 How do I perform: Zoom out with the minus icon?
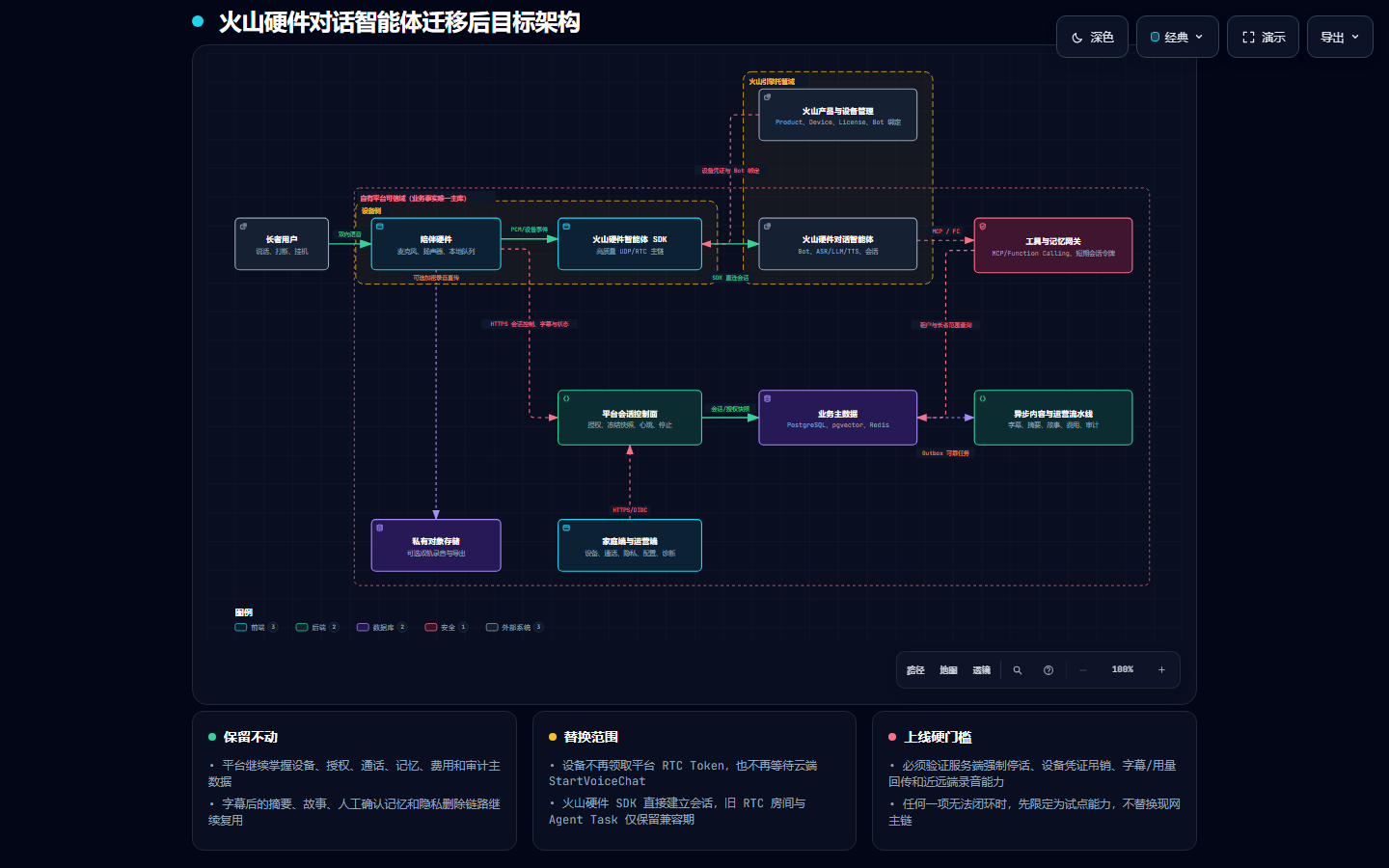coord(1083,670)
